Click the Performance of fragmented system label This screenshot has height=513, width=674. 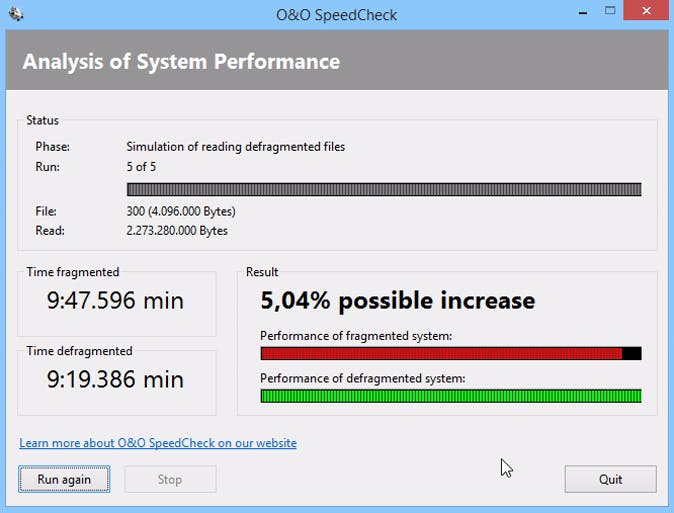click(x=356, y=336)
